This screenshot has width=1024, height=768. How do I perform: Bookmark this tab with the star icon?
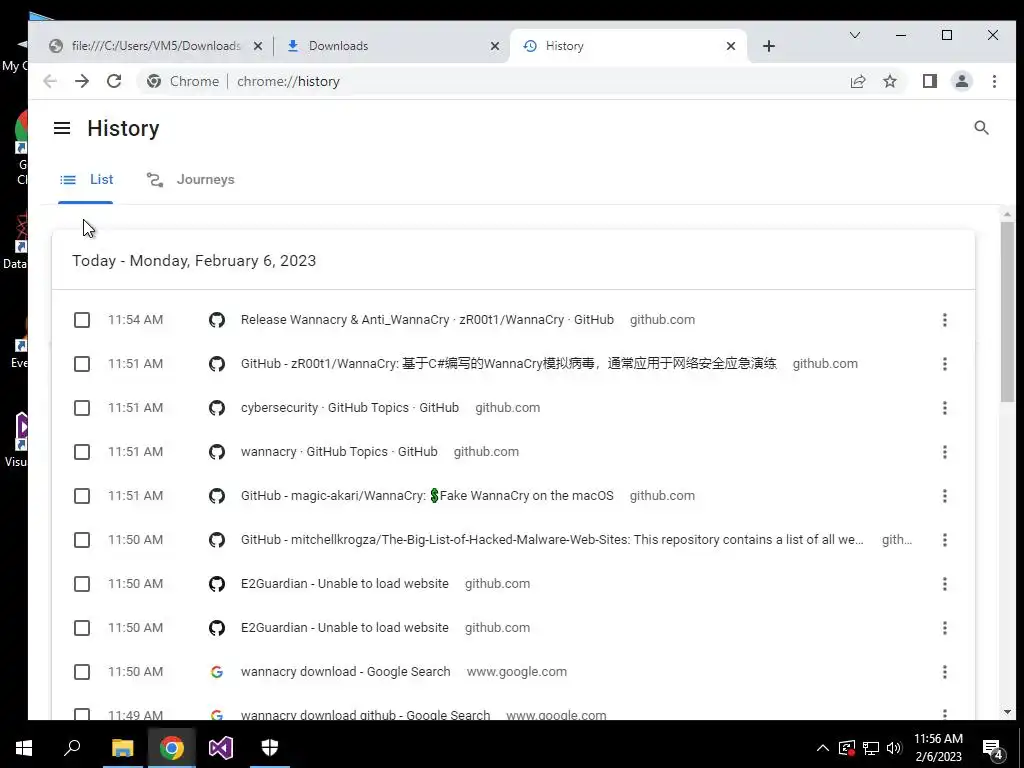pos(889,81)
